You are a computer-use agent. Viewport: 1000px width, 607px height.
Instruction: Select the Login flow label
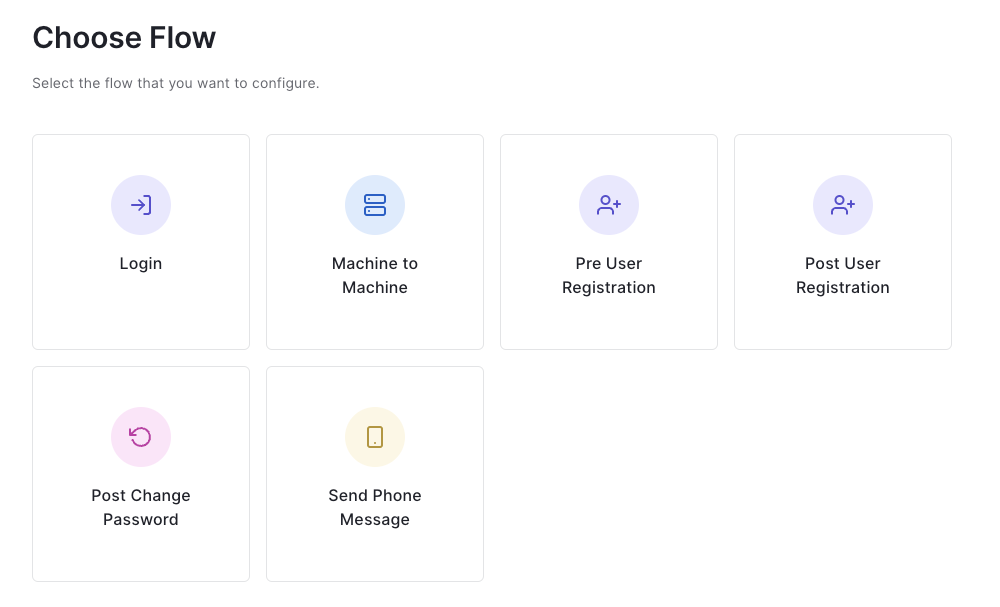click(141, 264)
